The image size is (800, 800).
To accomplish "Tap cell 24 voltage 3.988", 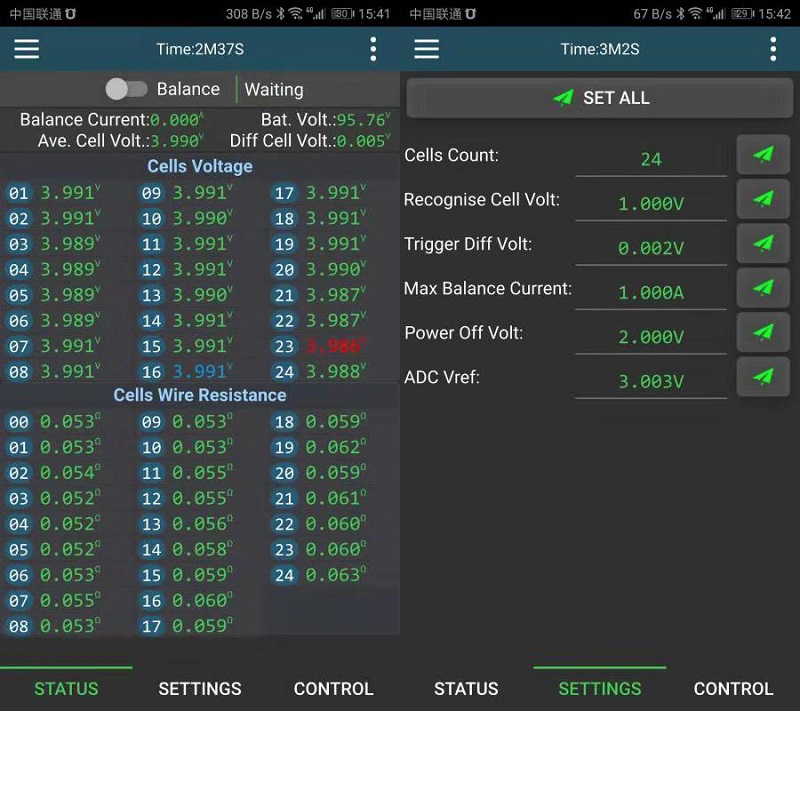I will 335,371.
